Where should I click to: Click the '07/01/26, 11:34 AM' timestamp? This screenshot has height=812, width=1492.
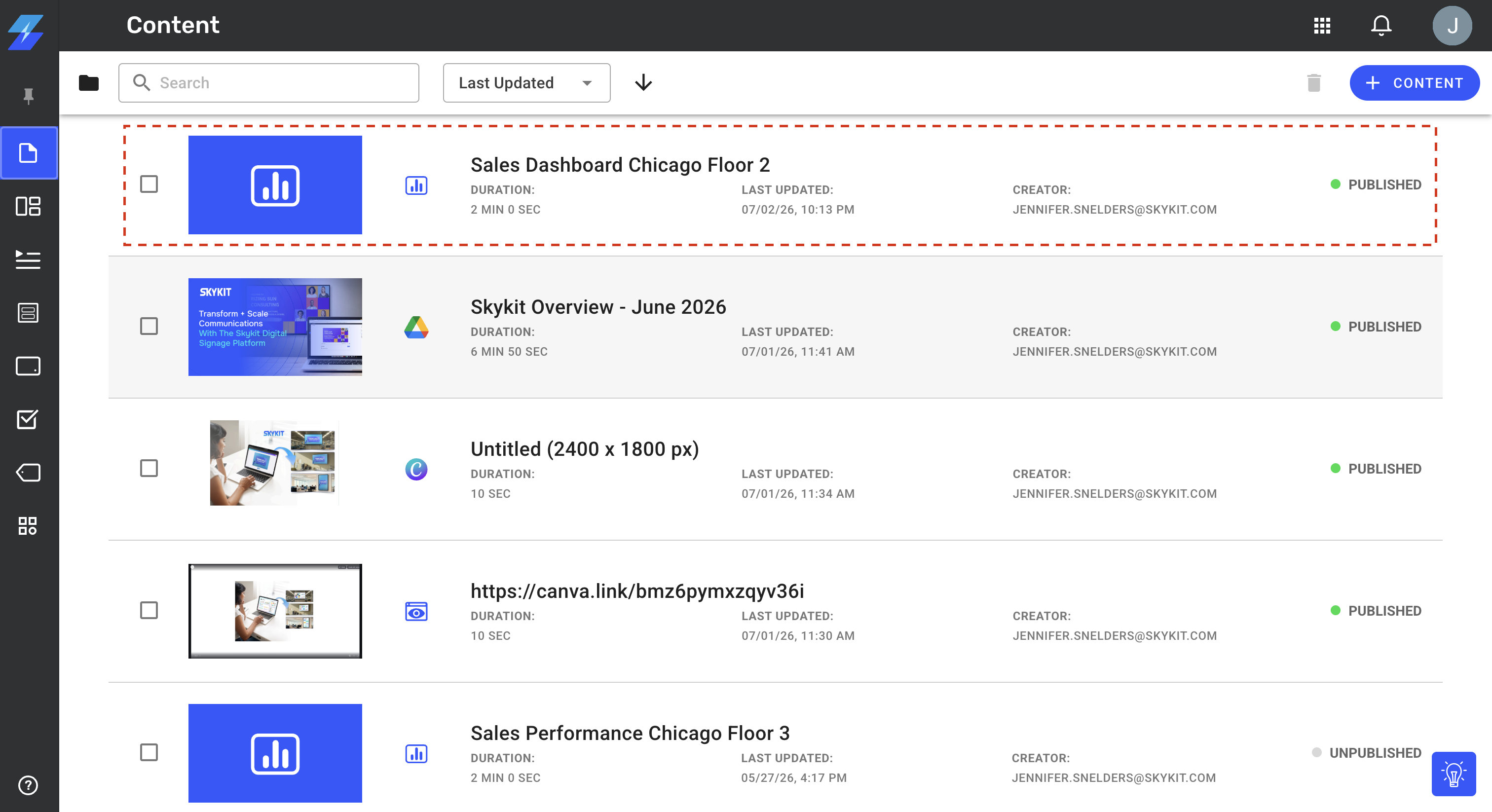[798, 493]
